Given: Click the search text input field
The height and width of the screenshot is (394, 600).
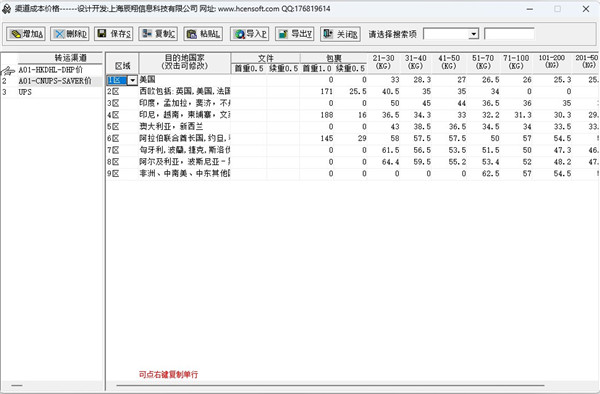Looking at the screenshot, I should (509, 34).
